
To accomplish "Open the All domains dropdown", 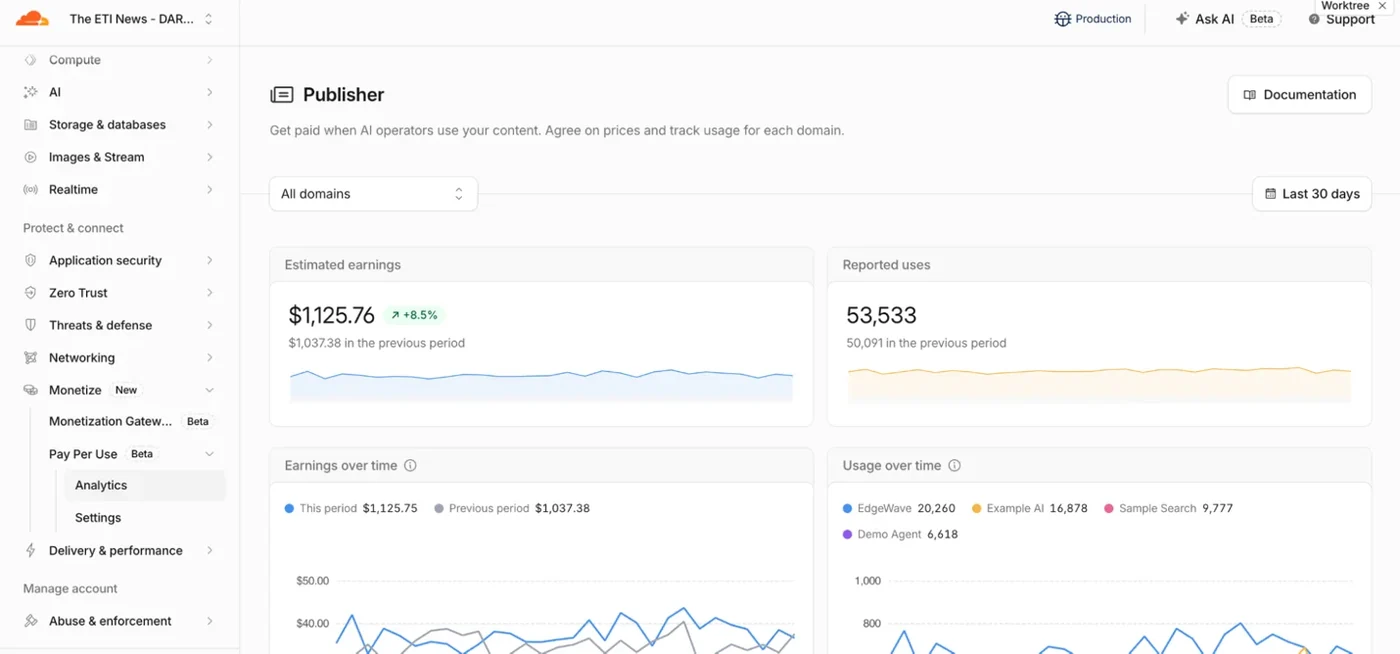I will [x=373, y=194].
